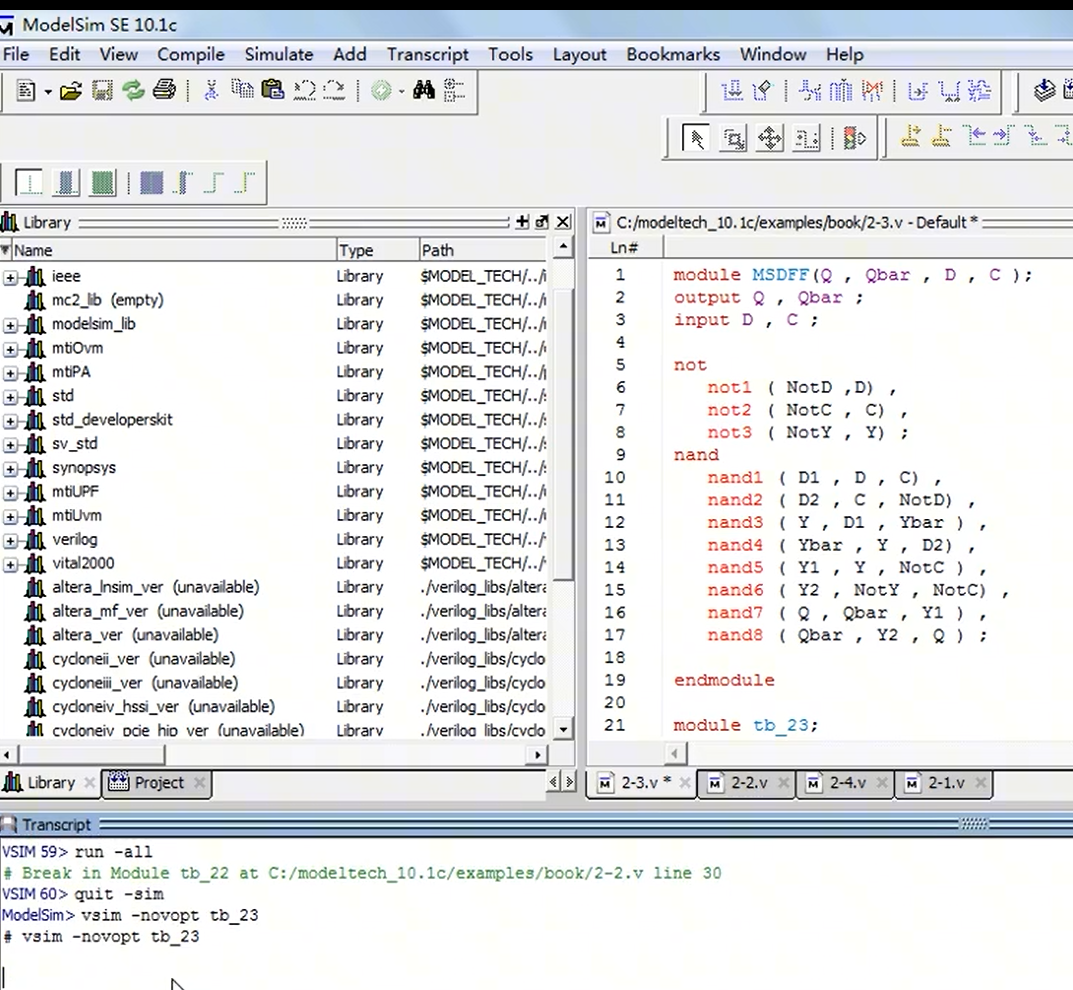The image size is (1073, 990).
Task: Click the green Reload arrows icon
Action: pos(133,90)
